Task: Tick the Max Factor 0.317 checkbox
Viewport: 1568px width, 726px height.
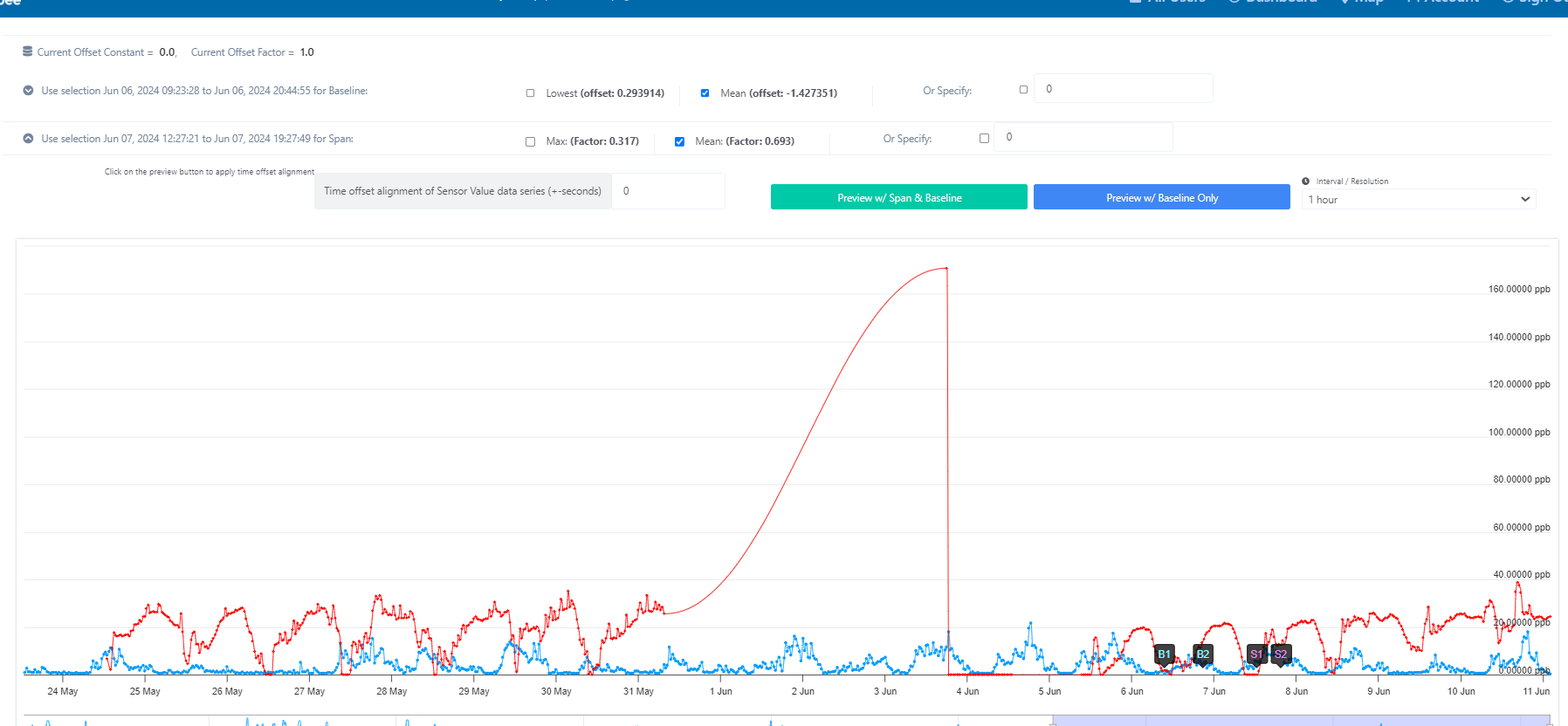Action: pos(530,141)
